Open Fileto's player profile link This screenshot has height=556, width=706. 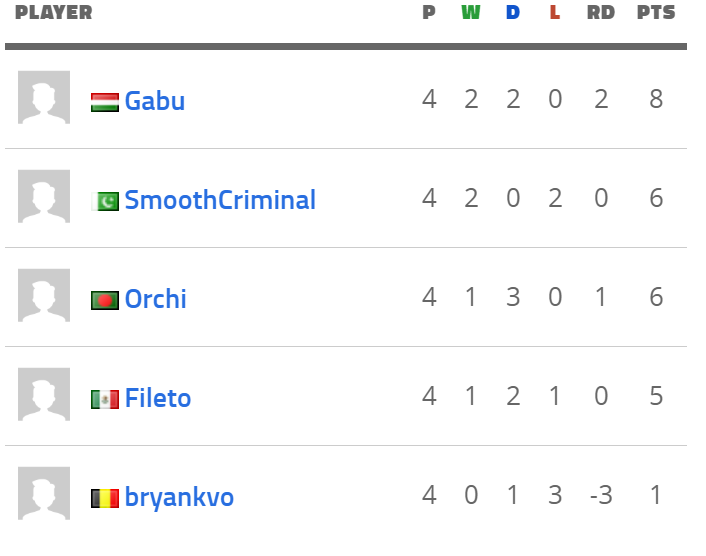(158, 398)
